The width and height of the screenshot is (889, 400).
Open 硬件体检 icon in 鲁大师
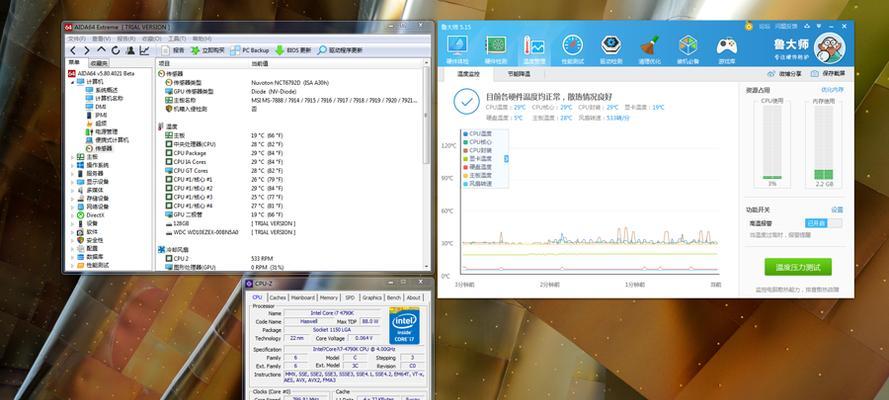click(457, 50)
